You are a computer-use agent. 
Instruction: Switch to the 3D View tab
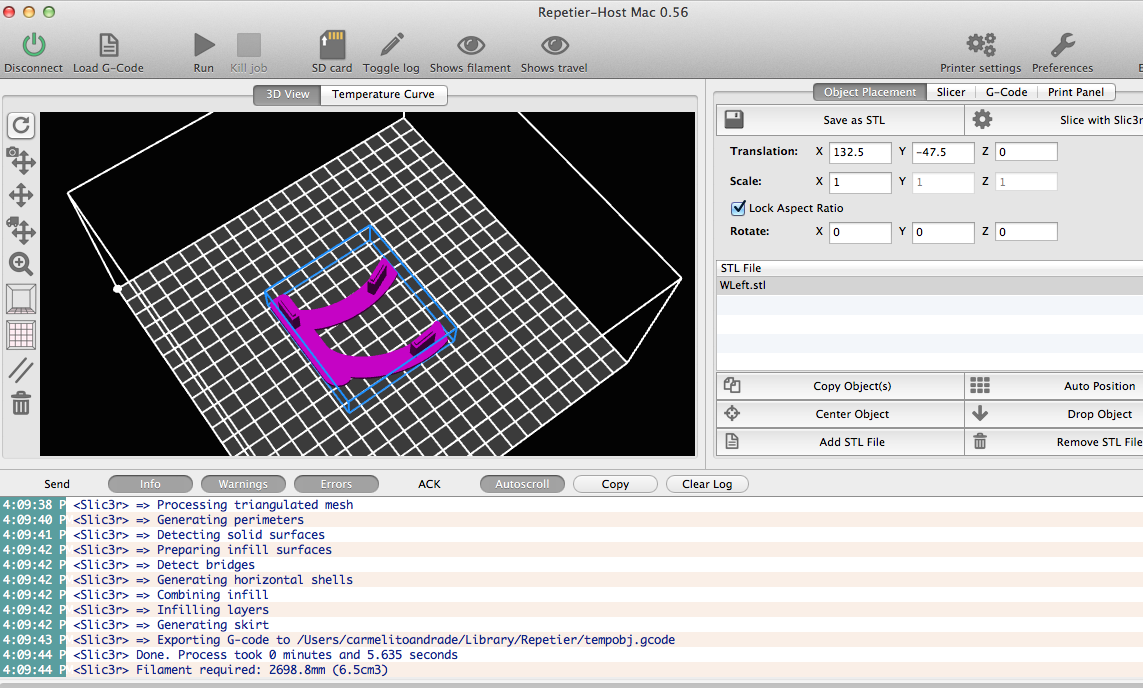coord(287,94)
